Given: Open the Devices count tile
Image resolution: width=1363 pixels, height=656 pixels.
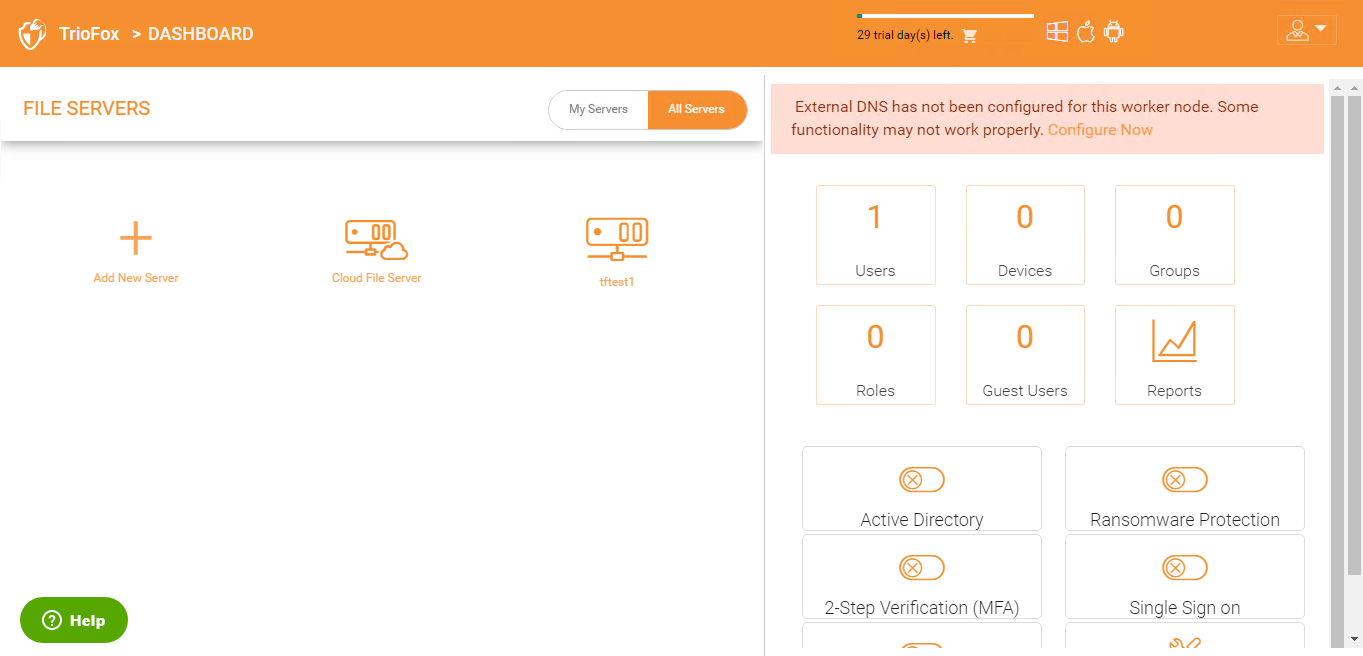Looking at the screenshot, I should click(1025, 235).
